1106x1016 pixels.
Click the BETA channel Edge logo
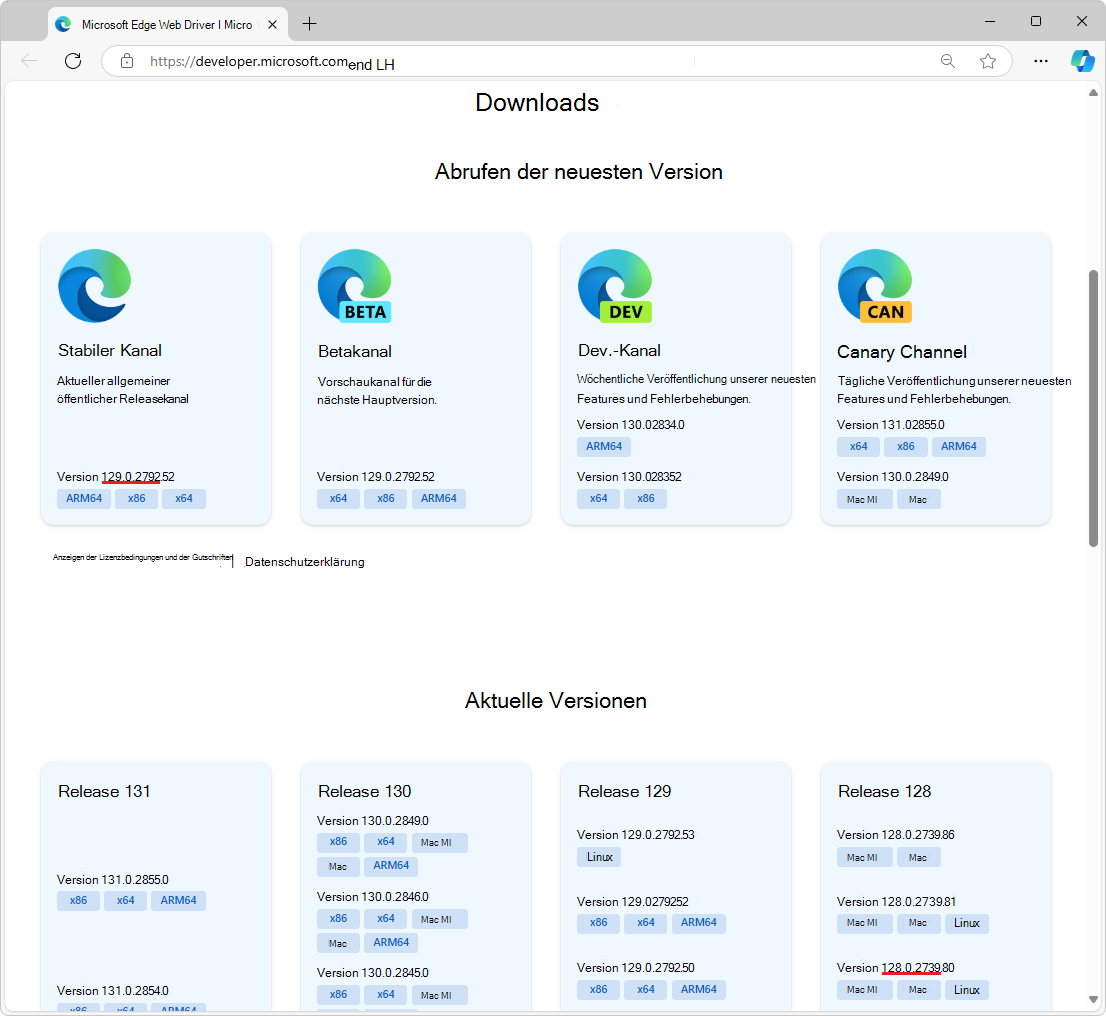(355, 286)
